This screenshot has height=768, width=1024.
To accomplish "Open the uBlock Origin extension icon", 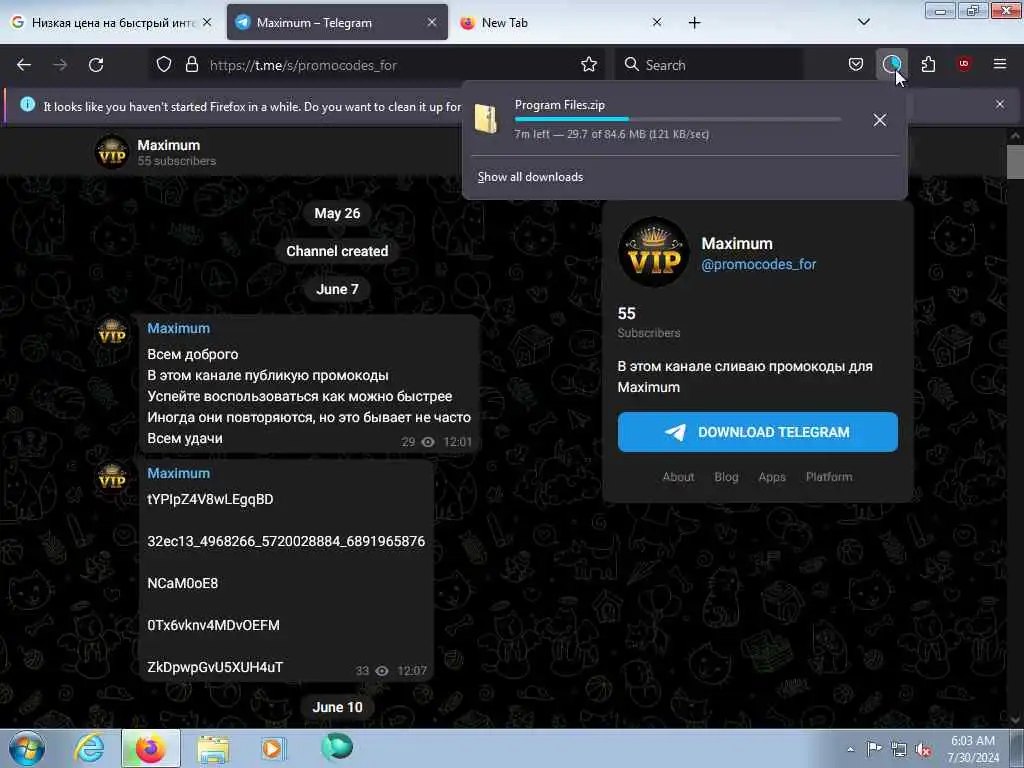I will coord(964,64).
